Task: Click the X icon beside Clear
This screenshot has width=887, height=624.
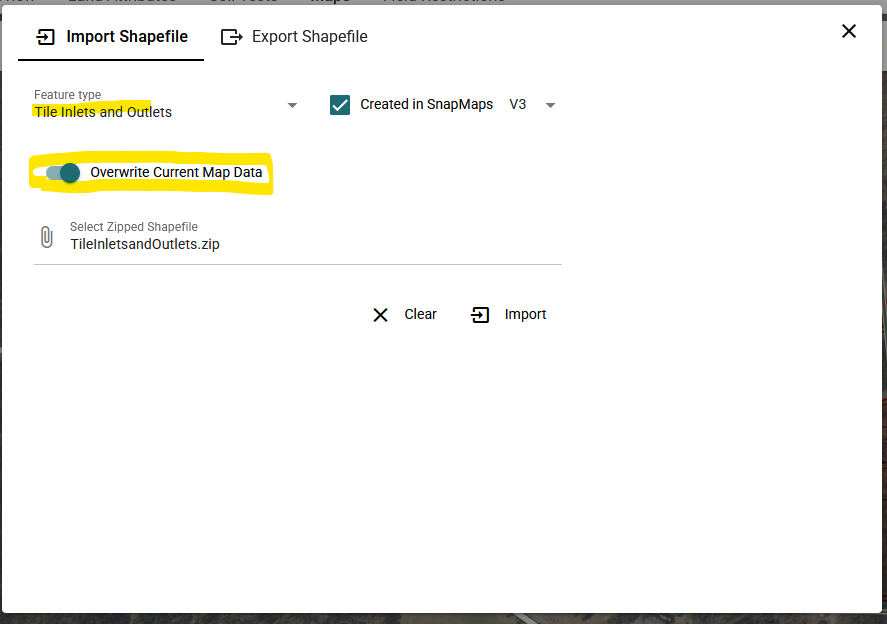Action: pos(380,314)
